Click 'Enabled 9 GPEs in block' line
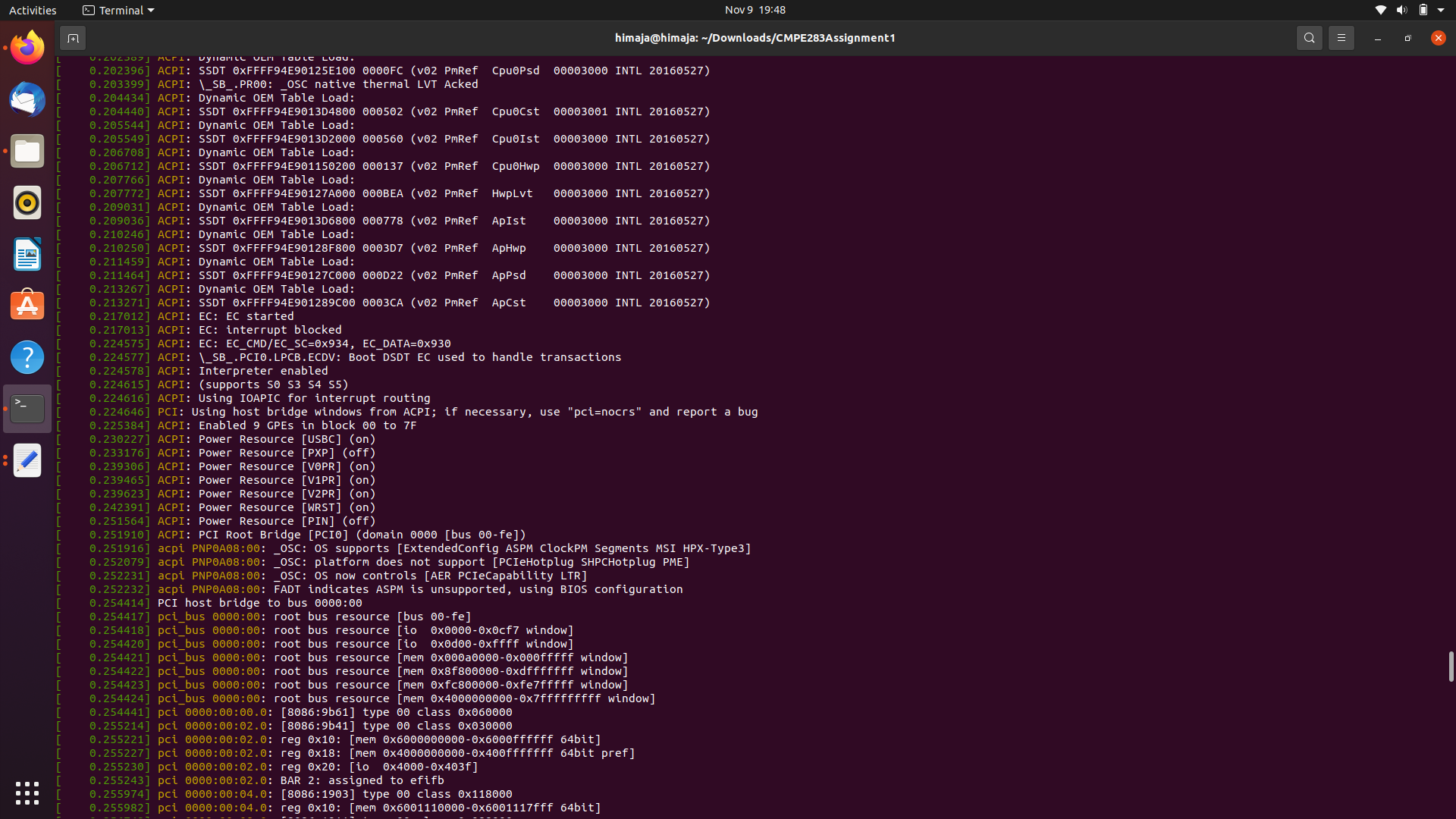This screenshot has width=1456, height=819. pyautogui.click(x=307, y=425)
